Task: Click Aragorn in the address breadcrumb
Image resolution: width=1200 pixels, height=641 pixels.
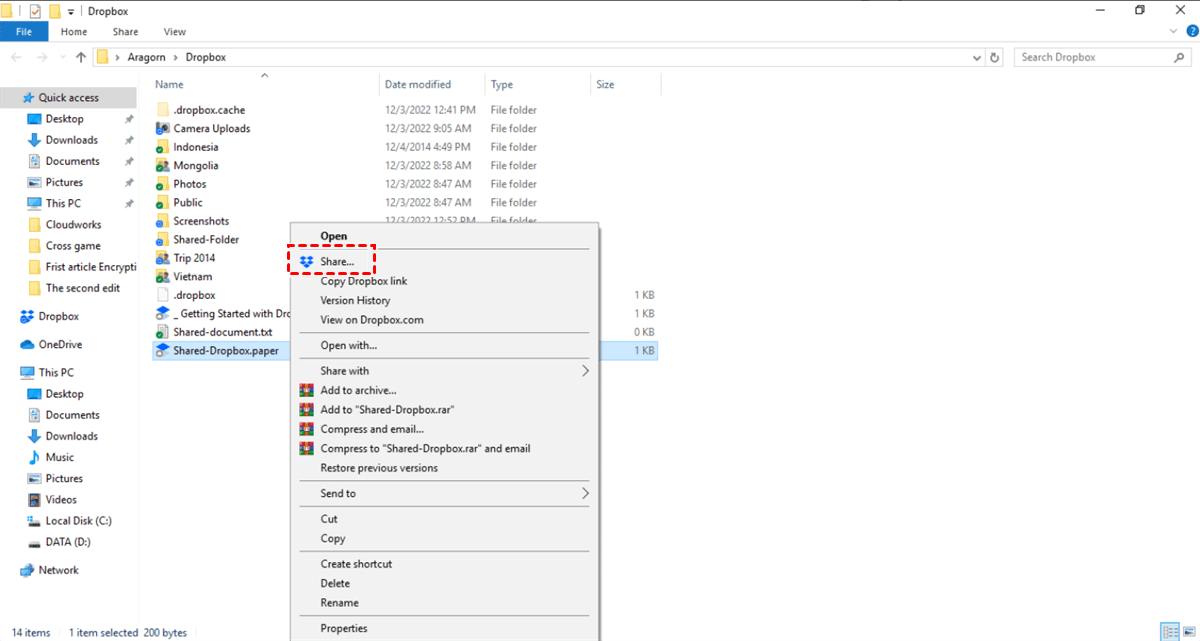Action: [146, 57]
